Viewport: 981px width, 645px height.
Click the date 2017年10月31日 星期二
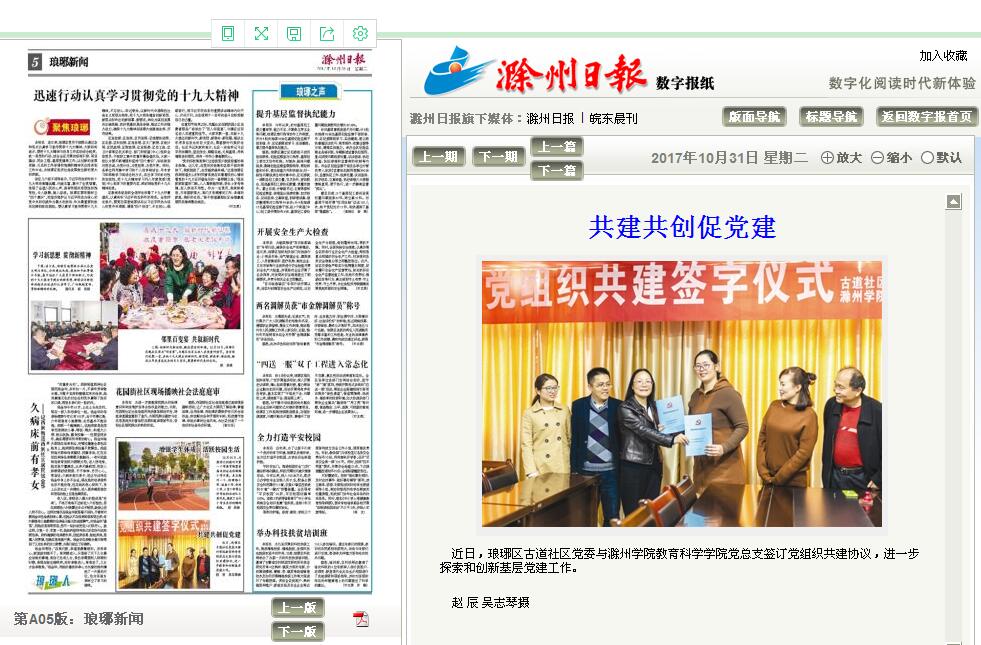point(729,158)
